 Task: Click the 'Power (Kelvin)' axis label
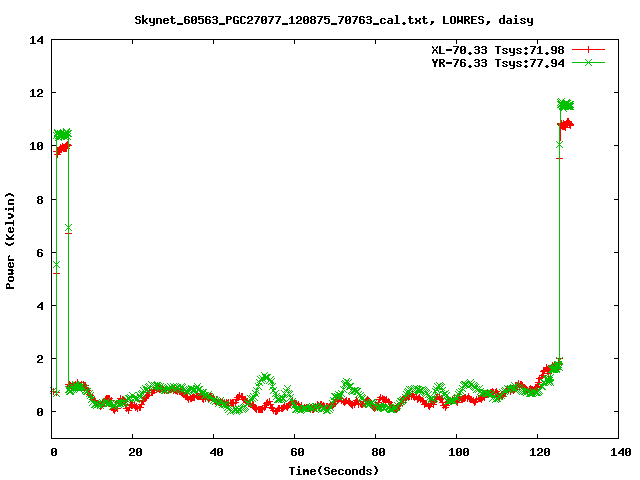(x=10, y=241)
